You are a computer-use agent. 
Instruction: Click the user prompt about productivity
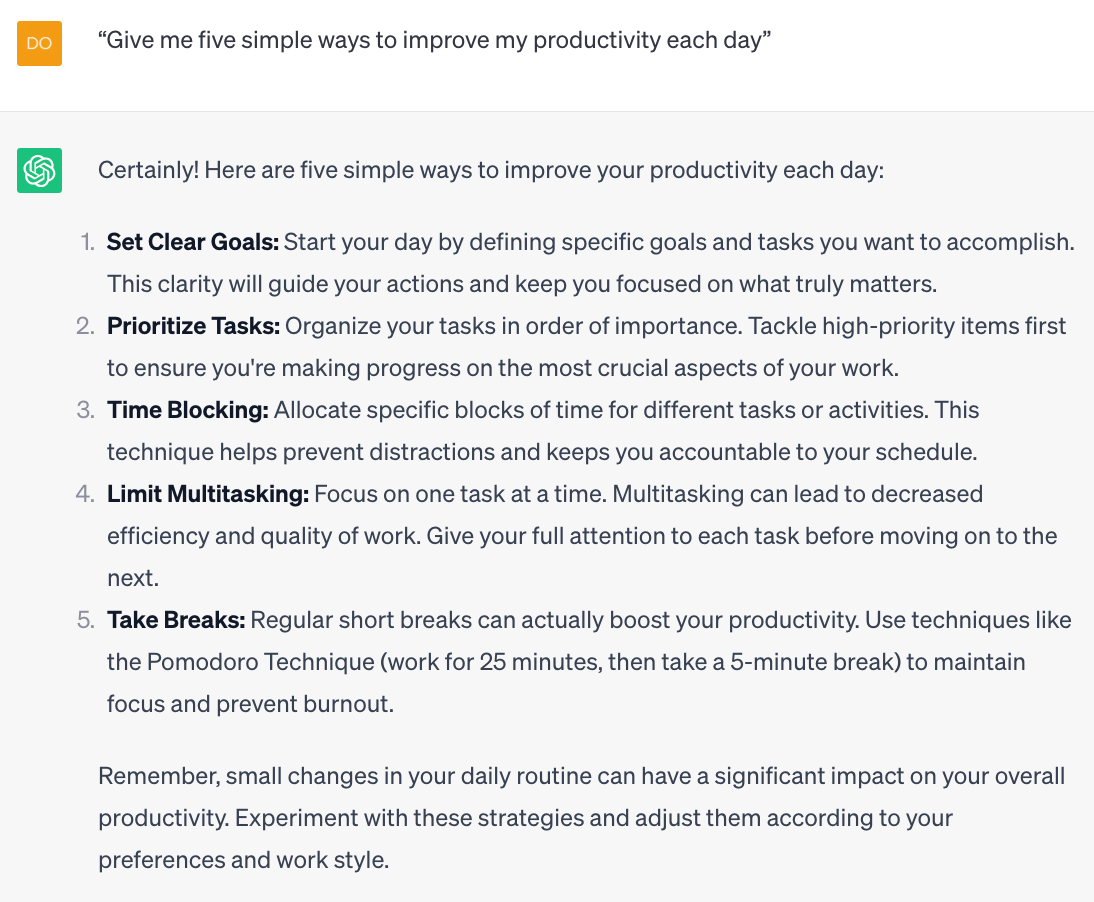[434, 40]
